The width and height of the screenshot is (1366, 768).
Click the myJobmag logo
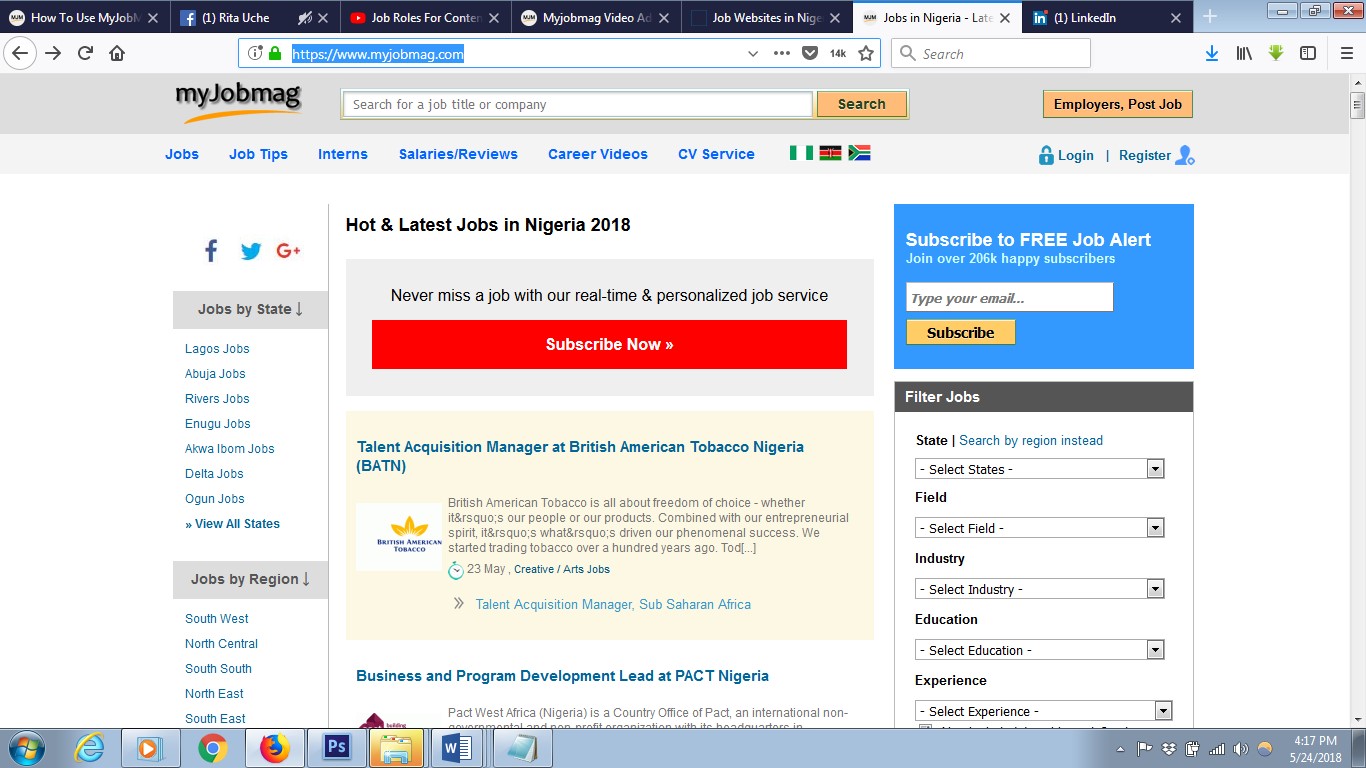(x=238, y=101)
